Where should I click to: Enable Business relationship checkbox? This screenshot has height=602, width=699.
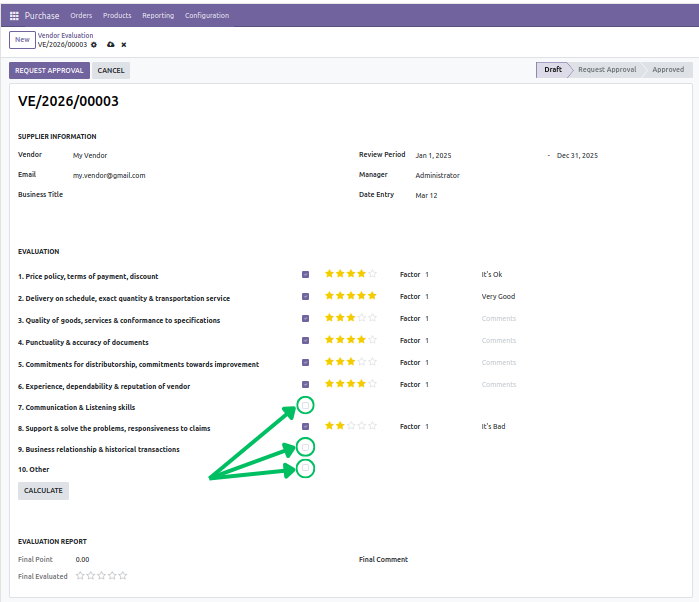(x=305, y=447)
